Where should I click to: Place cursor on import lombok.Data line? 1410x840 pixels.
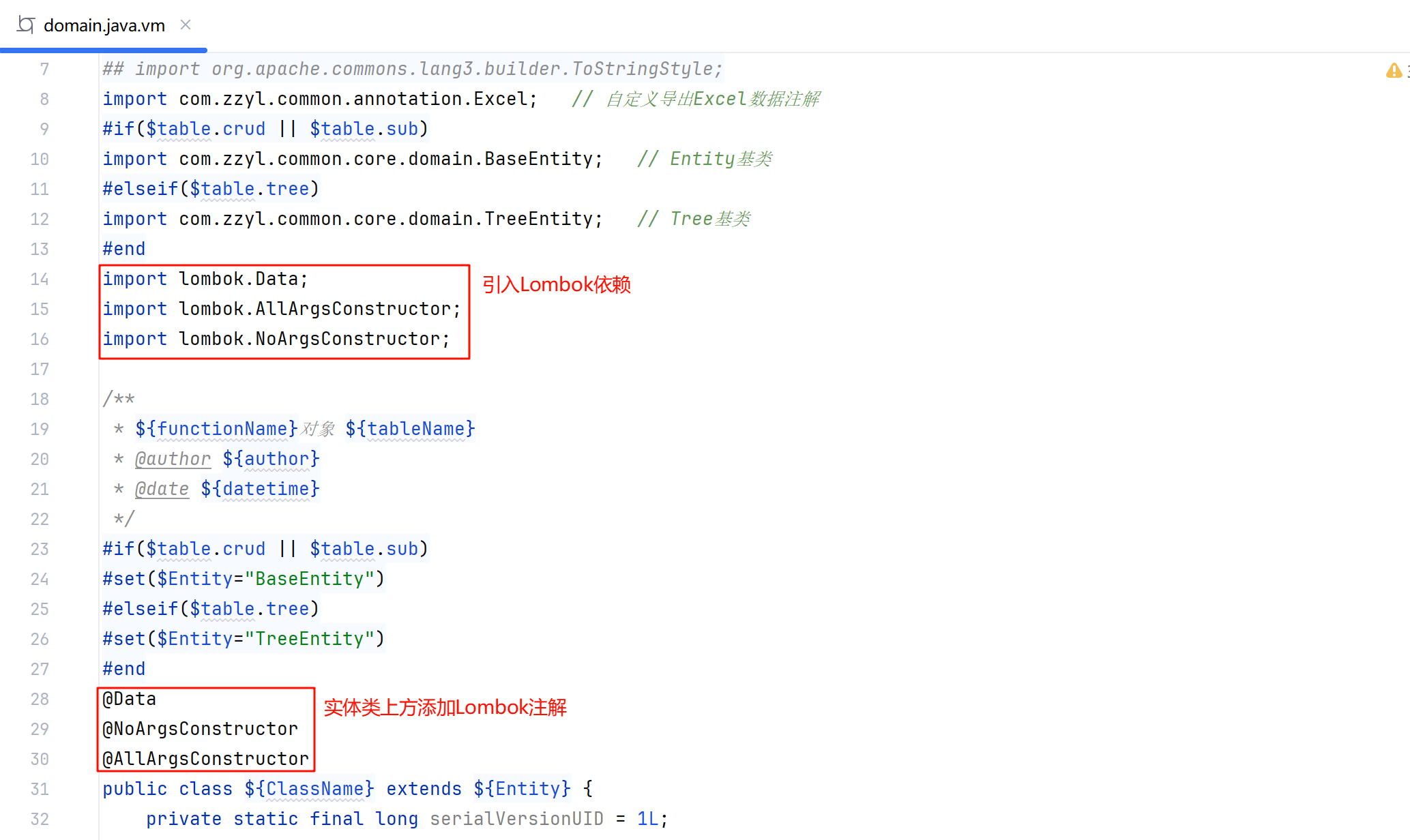(x=205, y=279)
